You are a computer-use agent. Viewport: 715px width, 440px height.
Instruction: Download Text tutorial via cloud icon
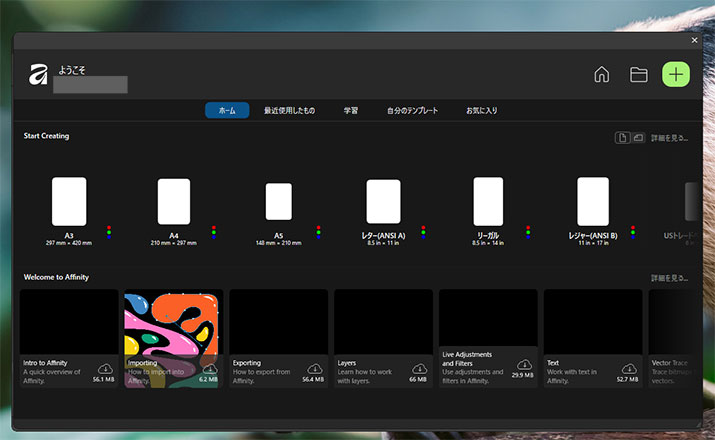[x=629, y=368]
